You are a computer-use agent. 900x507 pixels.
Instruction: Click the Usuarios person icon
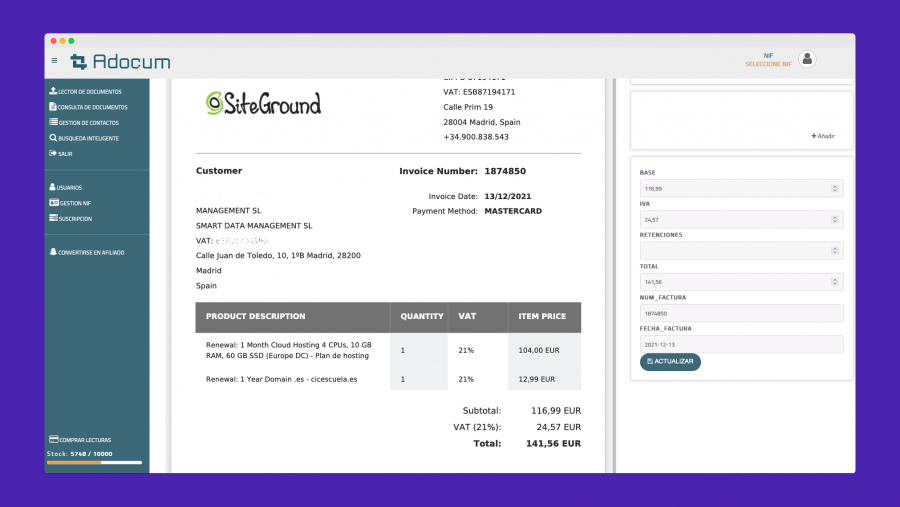52,187
